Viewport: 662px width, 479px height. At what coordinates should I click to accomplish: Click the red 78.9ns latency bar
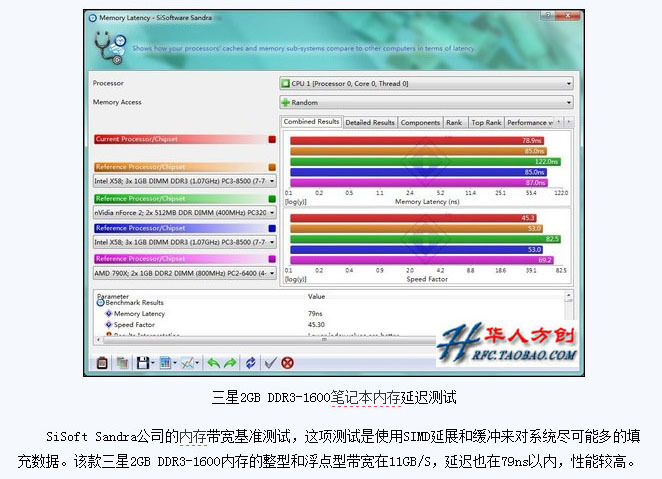click(417, 141)
